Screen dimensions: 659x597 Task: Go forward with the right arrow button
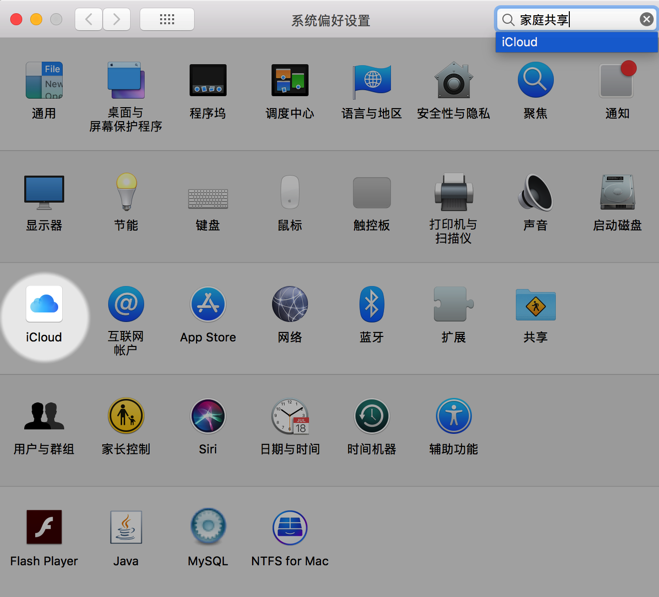point(116,19)
